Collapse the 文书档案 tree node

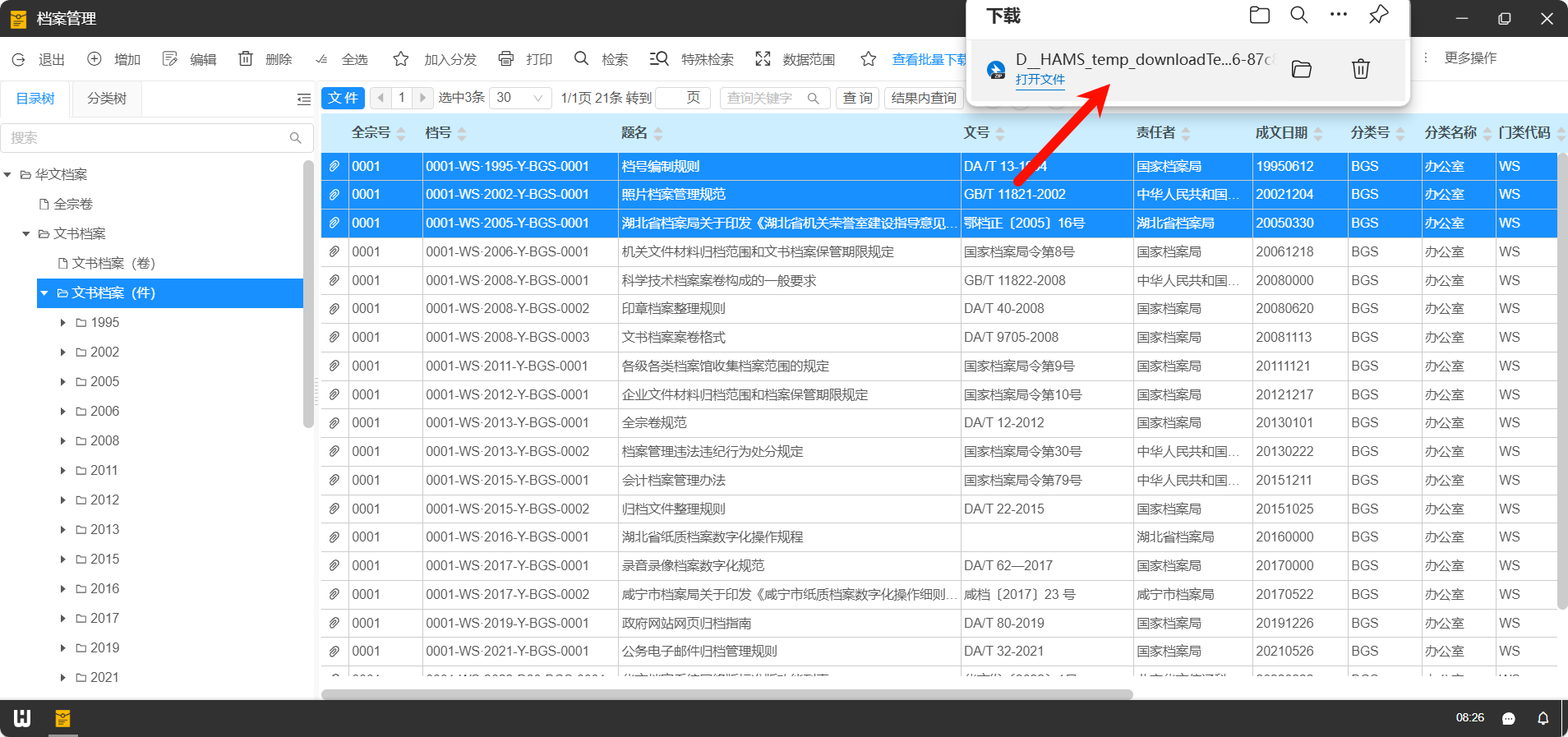point(26,234)
